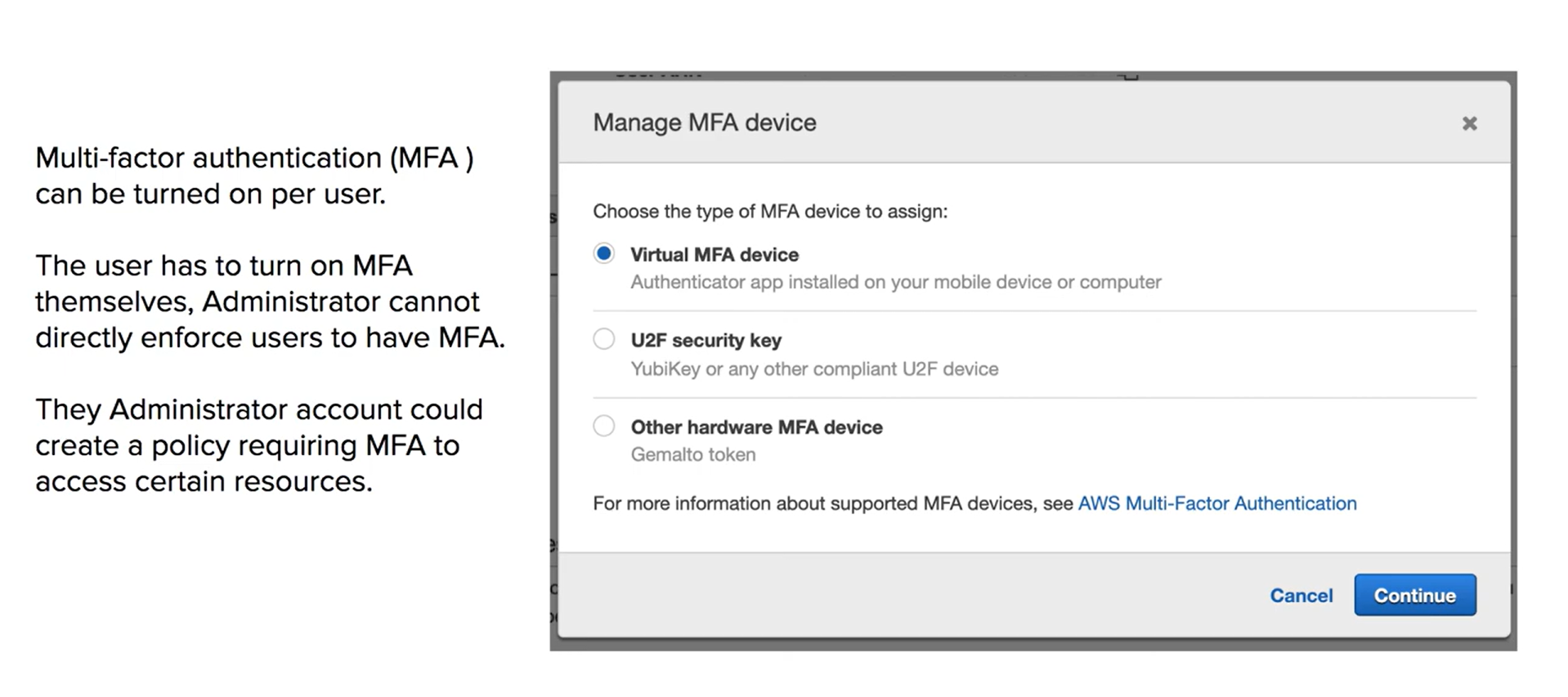Select the Virtual MFA device radio button
The image size is (1568, 697).
(x=604, y=253)
